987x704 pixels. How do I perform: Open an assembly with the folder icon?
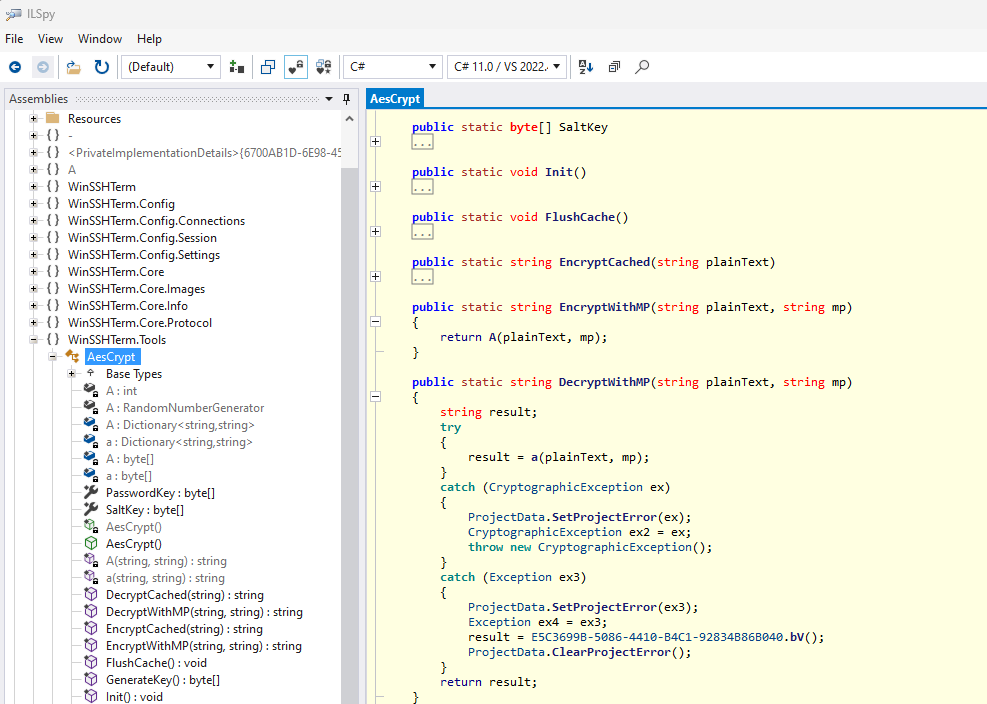[x=74, y=67]
